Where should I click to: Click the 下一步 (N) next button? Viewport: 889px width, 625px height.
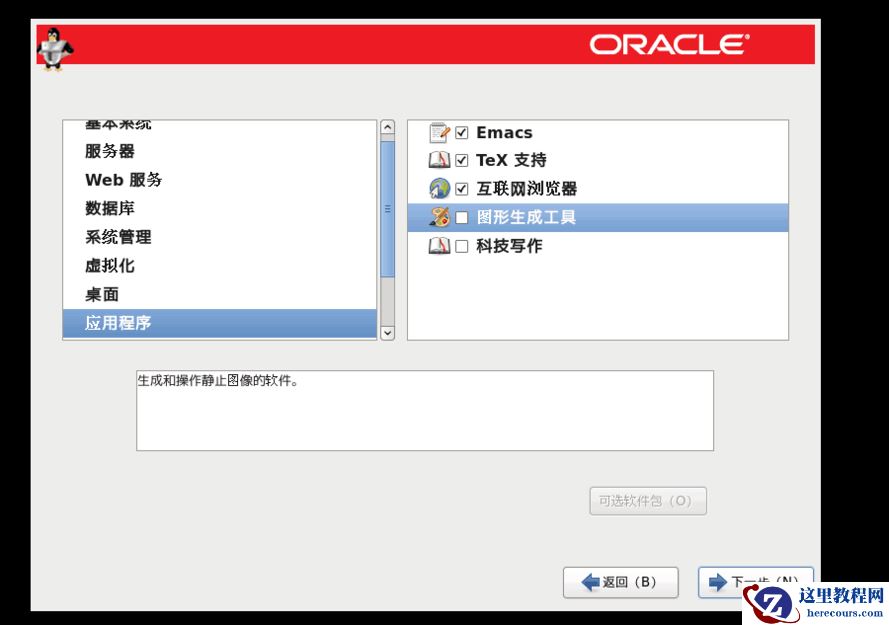coord(756,582)
